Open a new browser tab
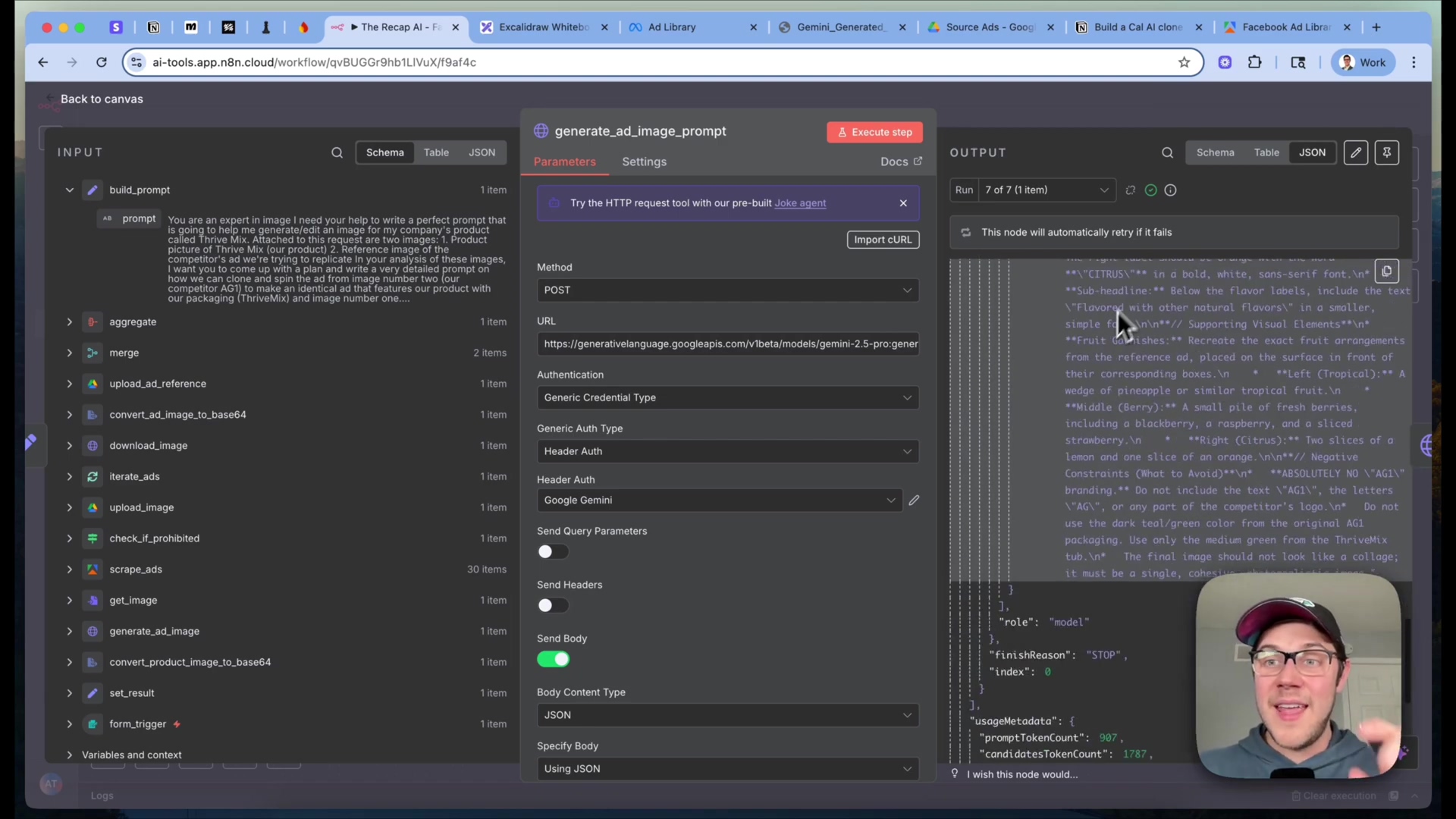This screenshot has width=1456, height=819. (x=1376, y=27)
